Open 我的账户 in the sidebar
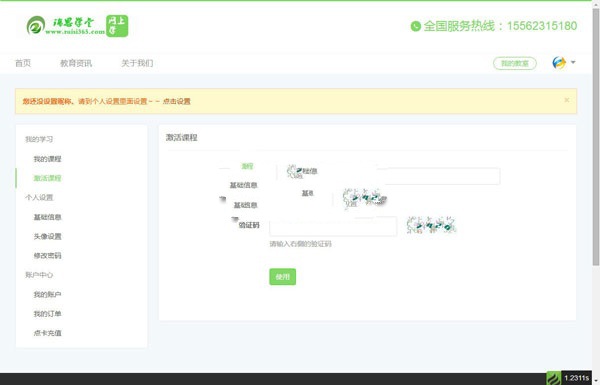600x385 pixels. click(x=47, y=294)
